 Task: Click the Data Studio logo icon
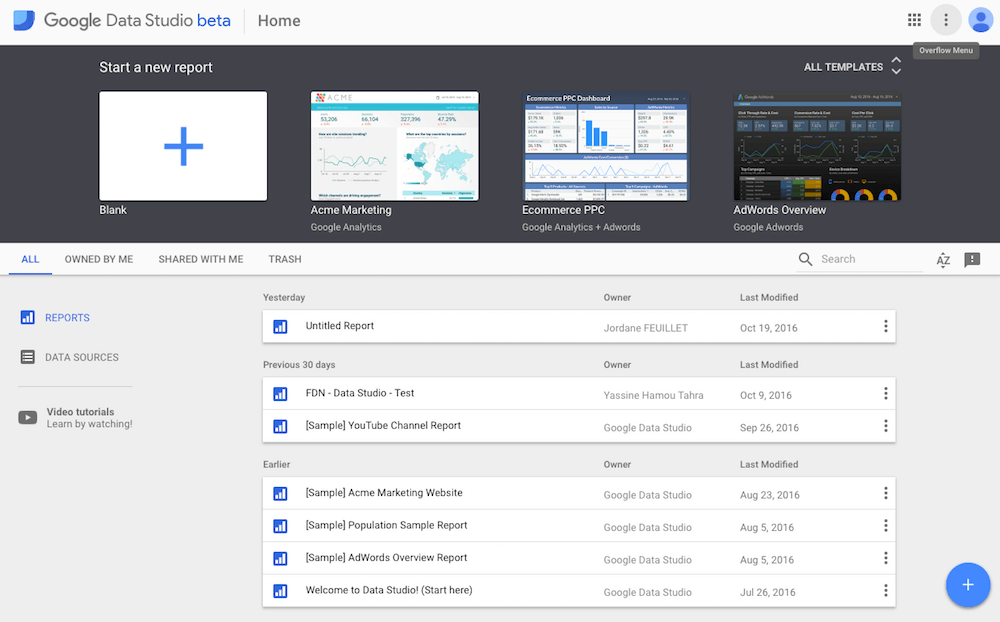(24, 20)
